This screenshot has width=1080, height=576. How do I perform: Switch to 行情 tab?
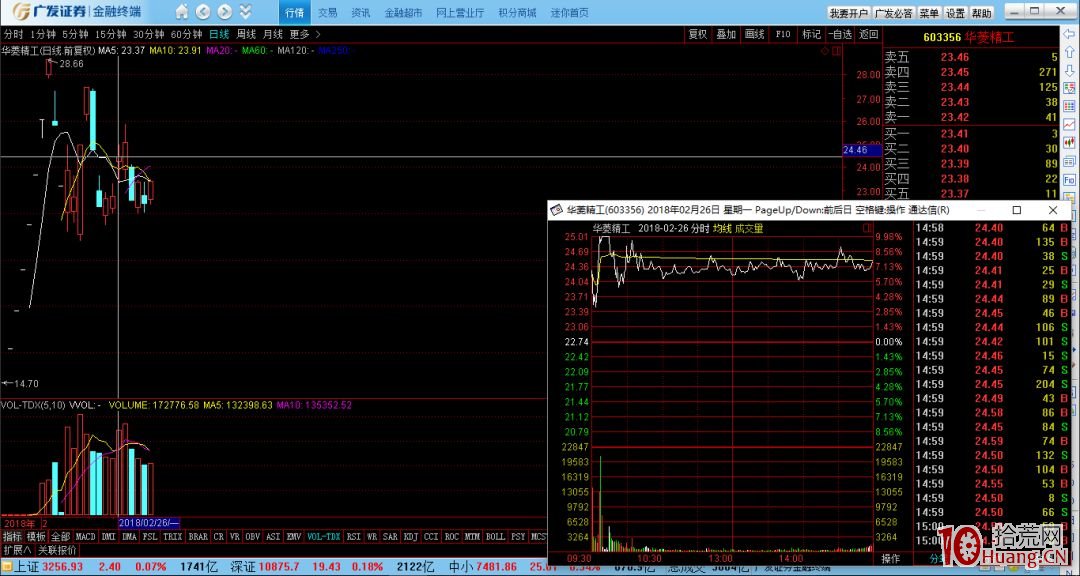[294, 12]
